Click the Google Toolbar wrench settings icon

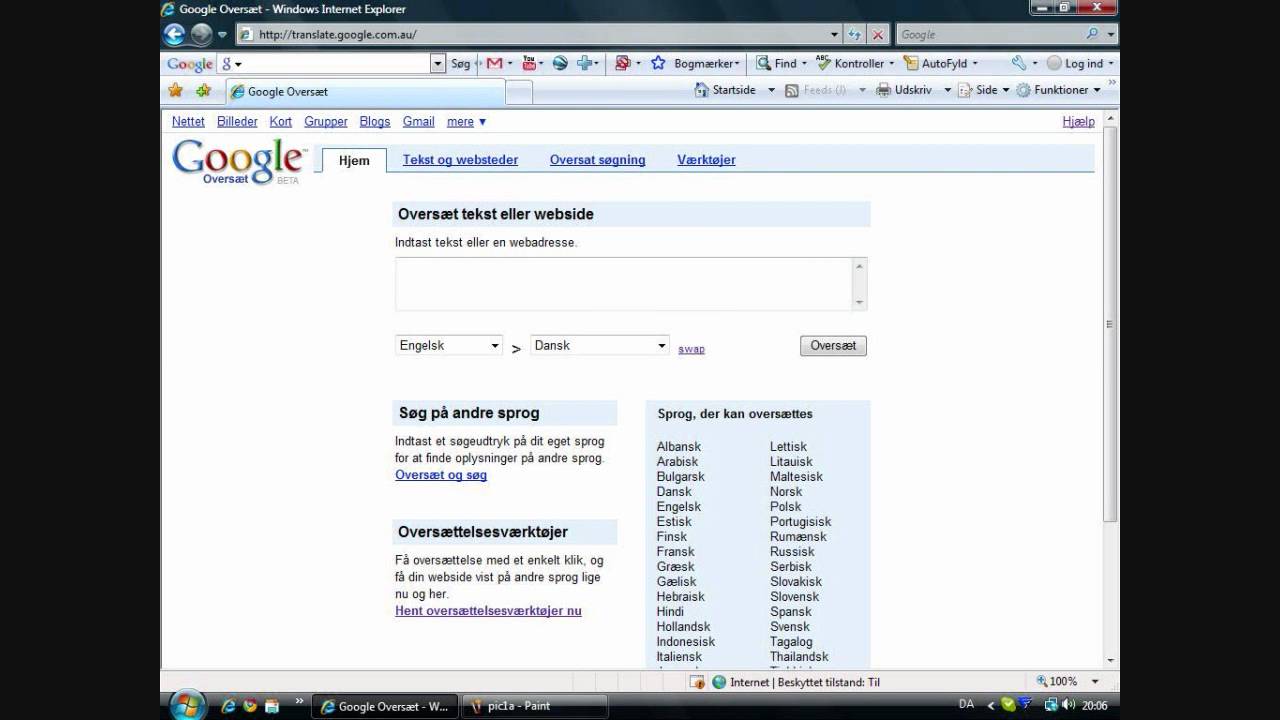click(x=1019, y=63)
